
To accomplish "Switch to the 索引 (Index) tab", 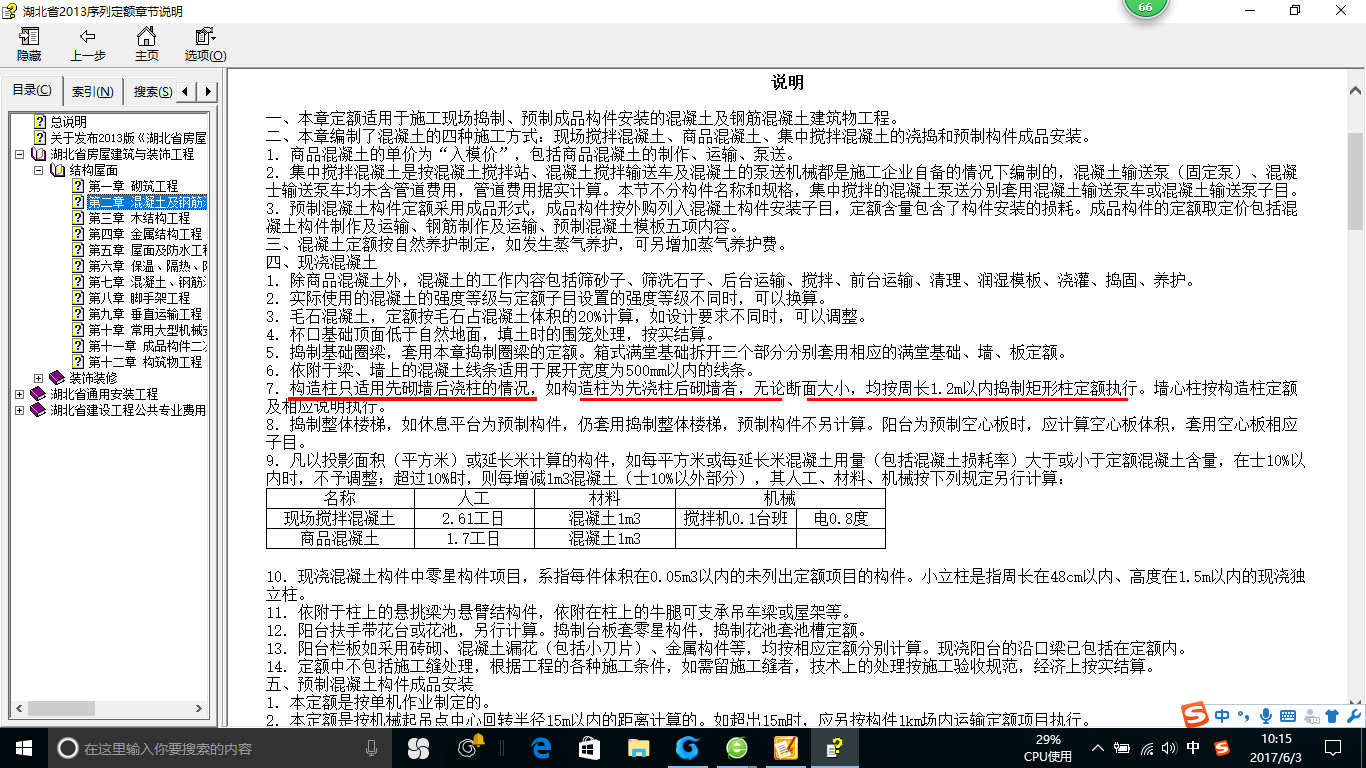I will point(92,92).
